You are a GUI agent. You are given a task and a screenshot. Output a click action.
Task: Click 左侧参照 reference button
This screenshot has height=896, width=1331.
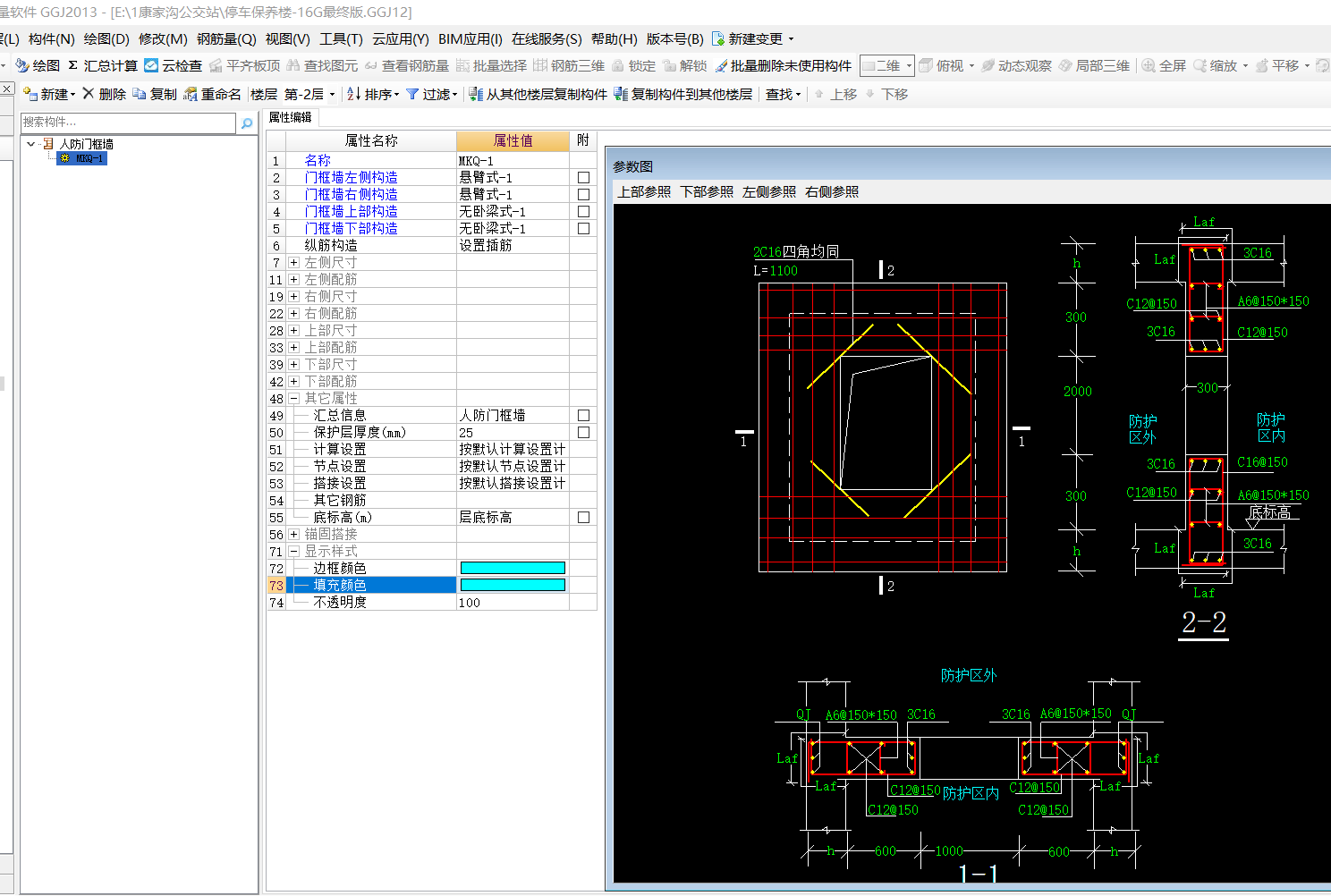pos(769,191)
